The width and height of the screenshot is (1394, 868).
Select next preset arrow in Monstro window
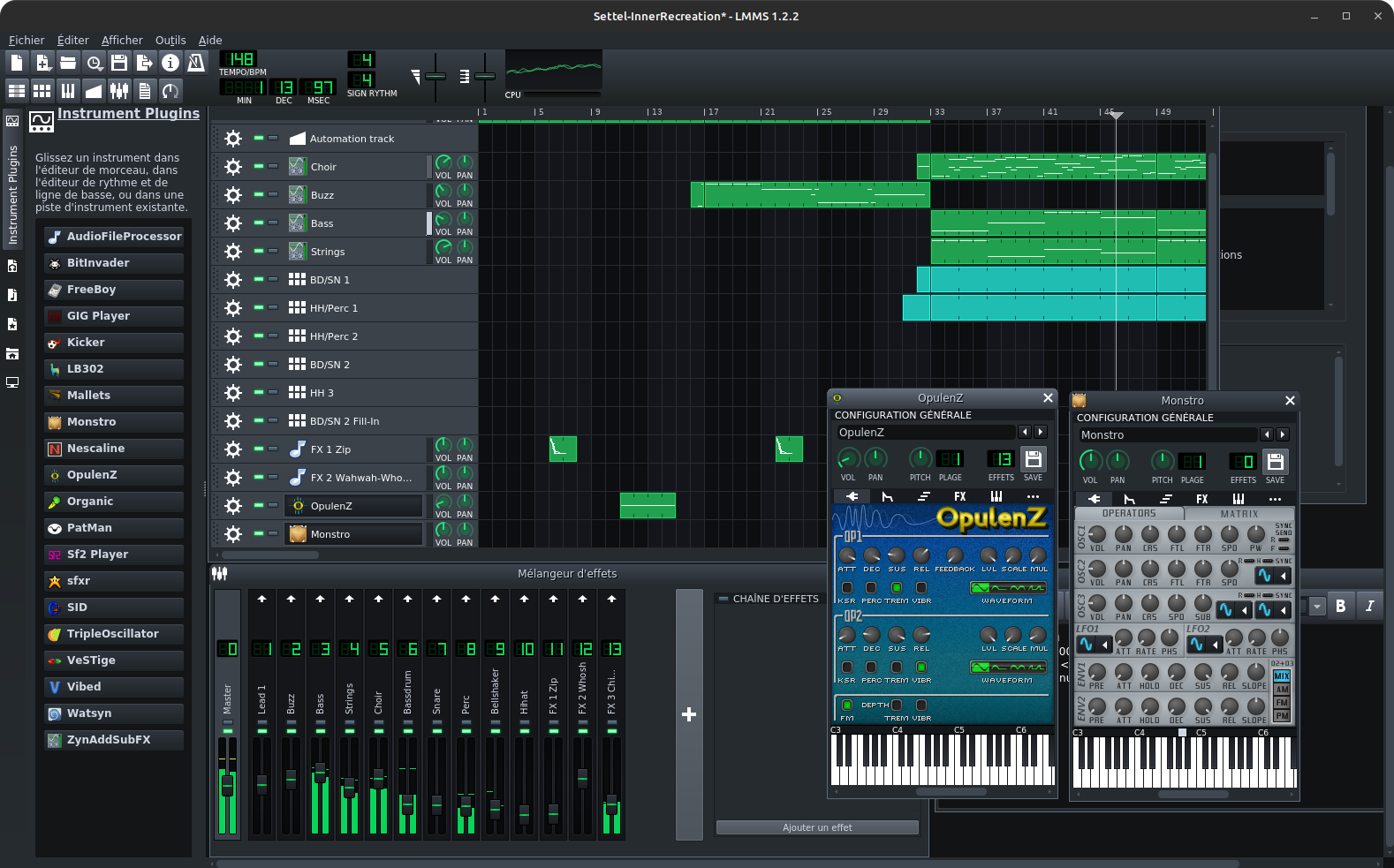pos(1283,434)
